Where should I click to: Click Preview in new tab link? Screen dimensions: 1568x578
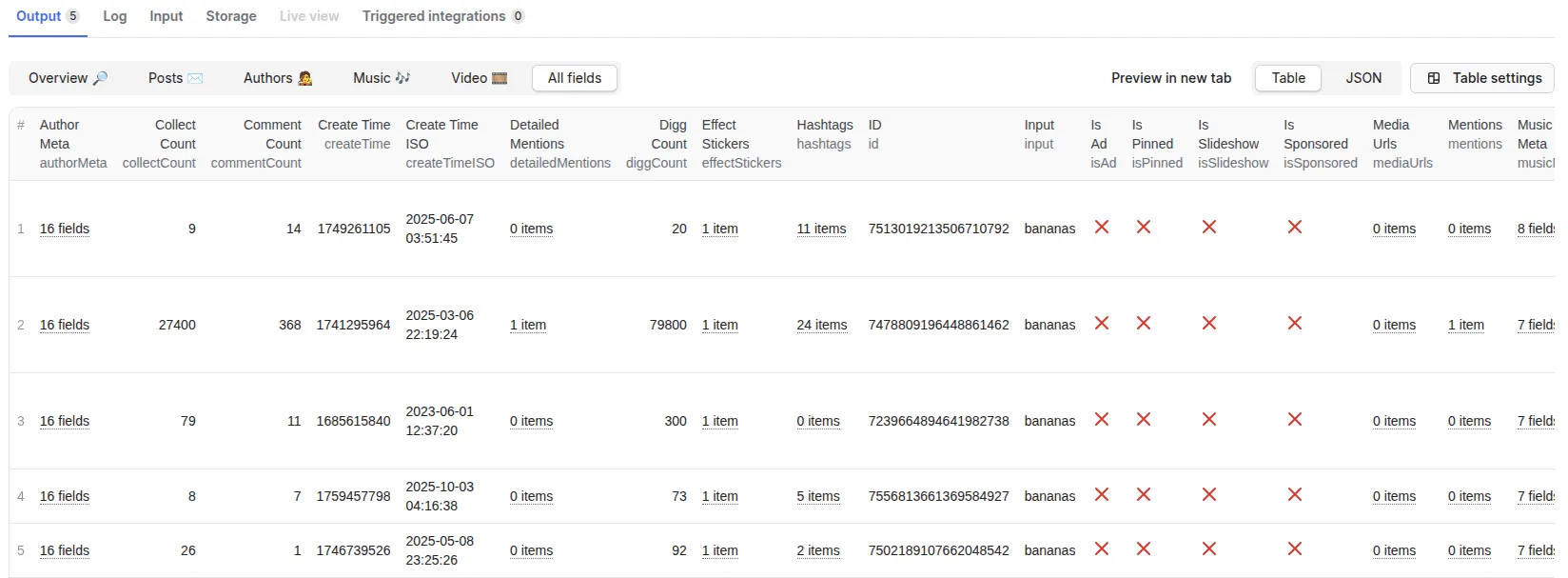(x=1170, y=78)
